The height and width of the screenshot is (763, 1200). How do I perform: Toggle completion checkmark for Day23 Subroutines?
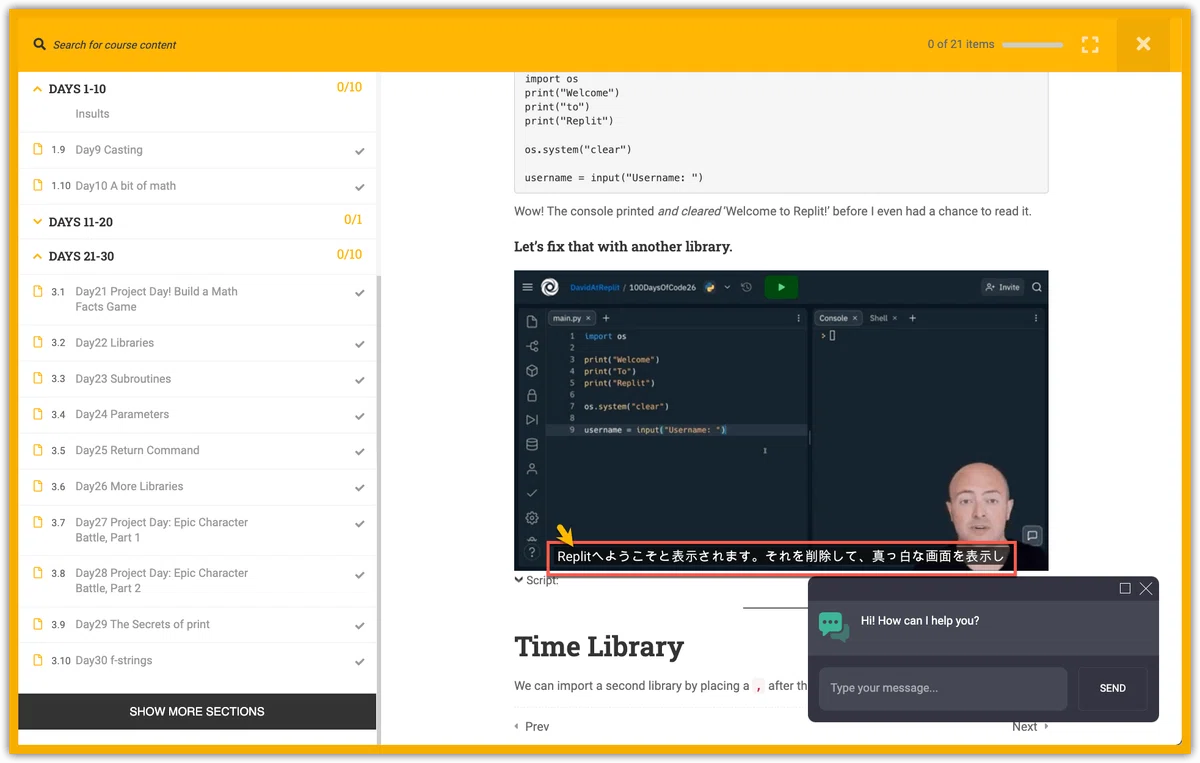click(360, 381)
